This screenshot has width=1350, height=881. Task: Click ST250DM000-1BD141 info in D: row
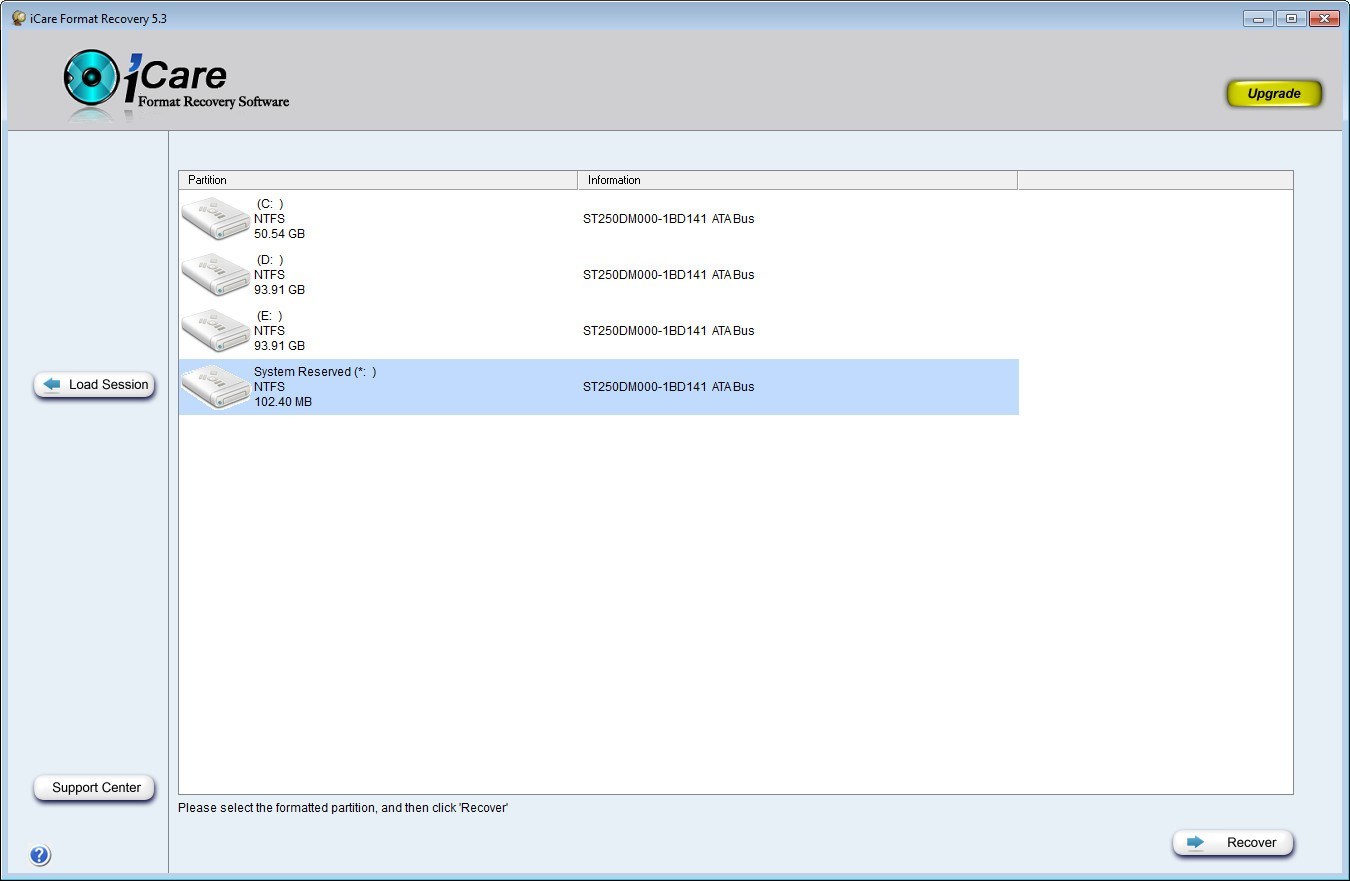pyautogui.click(x=668, y=275)
